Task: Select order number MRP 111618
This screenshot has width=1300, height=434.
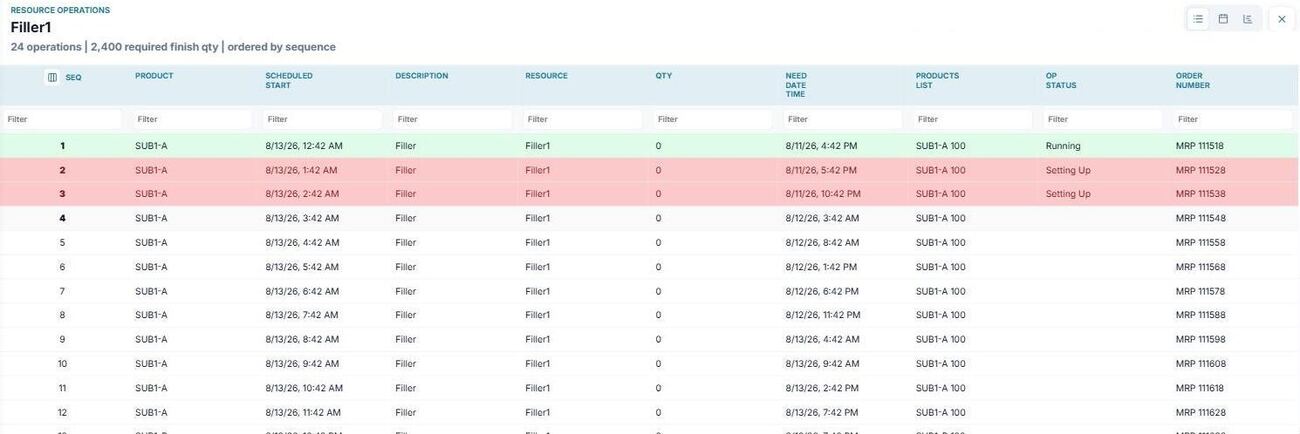Action: 1199,388
